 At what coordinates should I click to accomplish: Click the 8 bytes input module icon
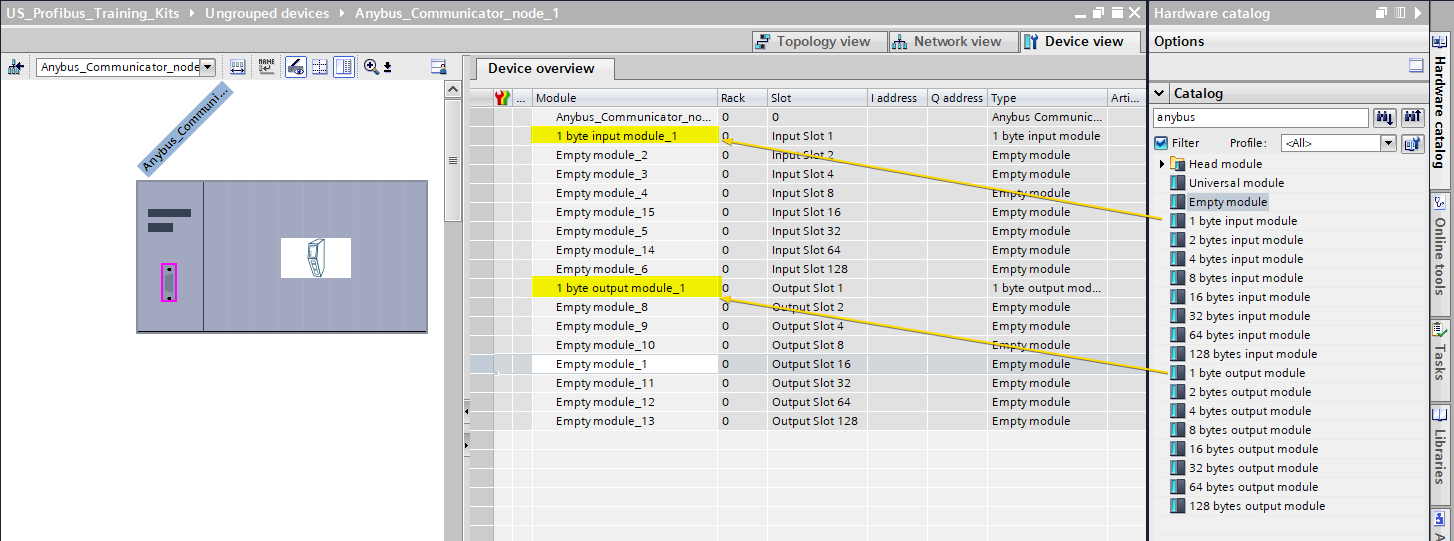tap(1177, 278)
